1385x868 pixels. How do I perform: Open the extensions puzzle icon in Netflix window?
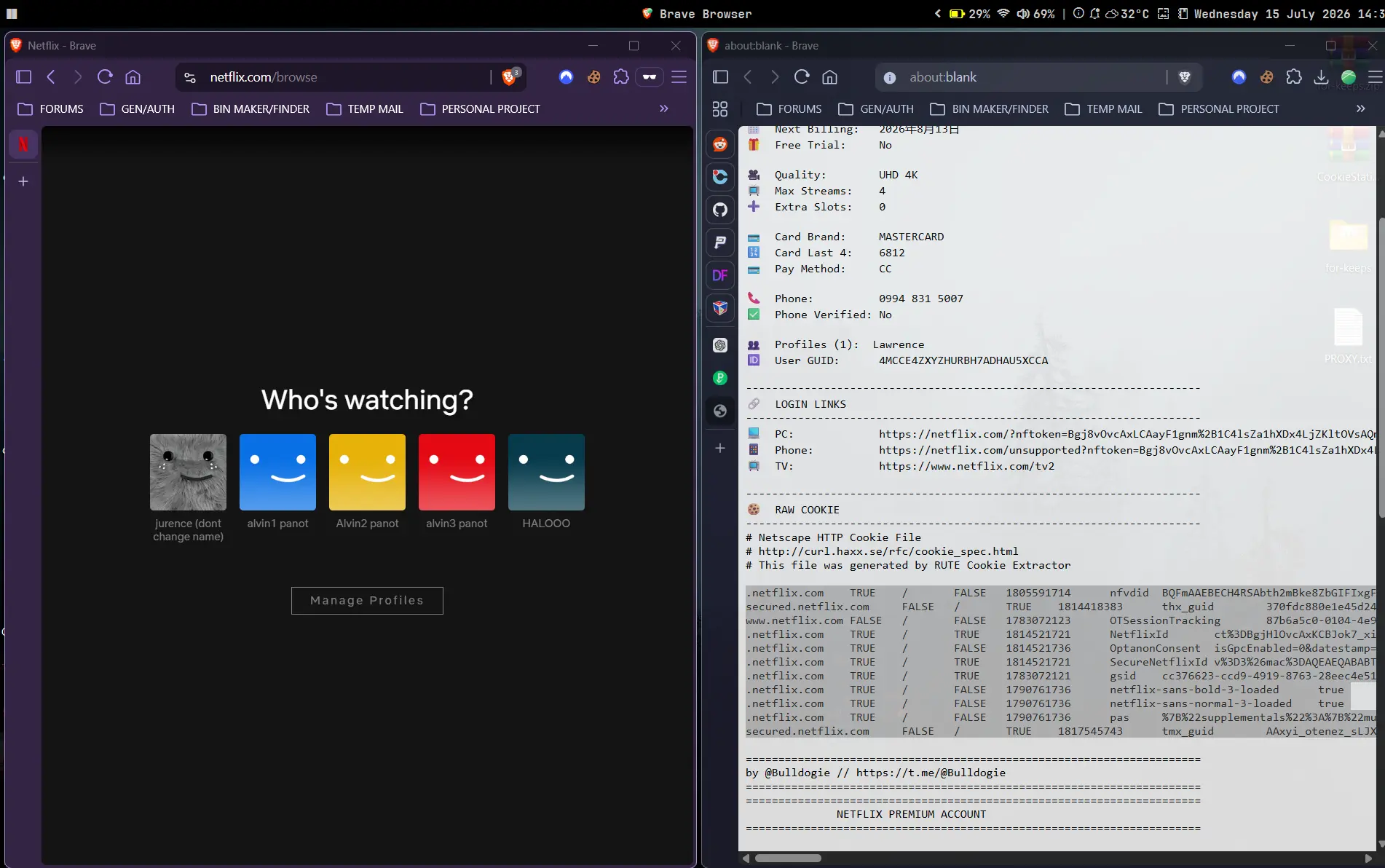point(621,76)
